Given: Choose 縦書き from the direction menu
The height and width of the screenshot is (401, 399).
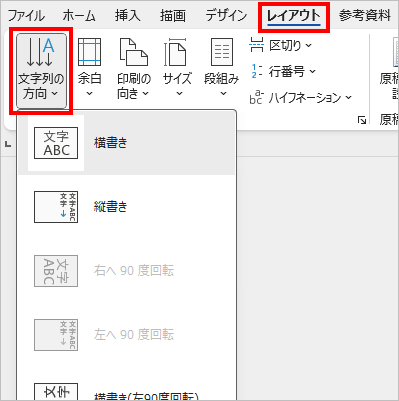Looking at the screenshot, I should tap(126, 207).
